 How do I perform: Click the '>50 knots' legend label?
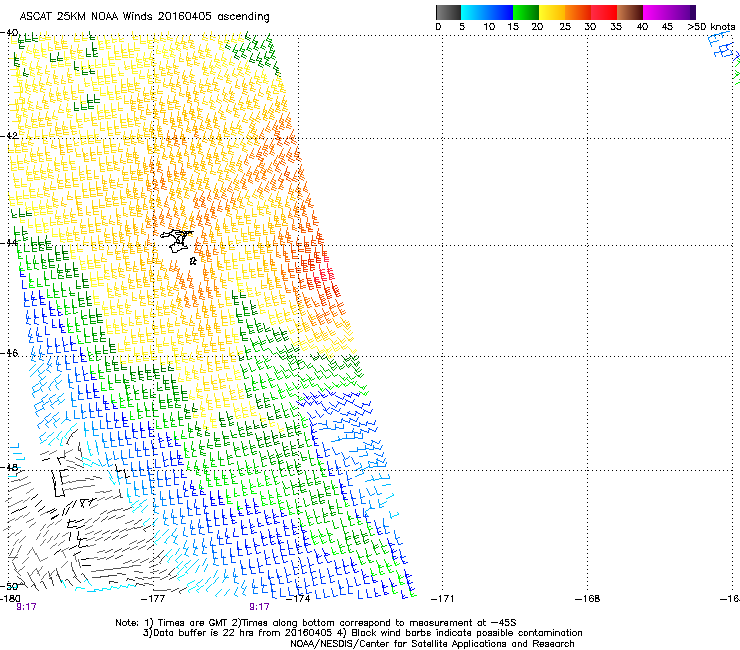(711, 26)
